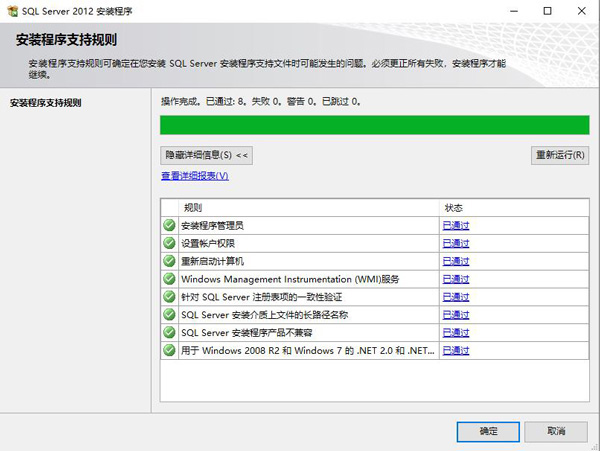Click the window resize grip corner

click(595, 446)
